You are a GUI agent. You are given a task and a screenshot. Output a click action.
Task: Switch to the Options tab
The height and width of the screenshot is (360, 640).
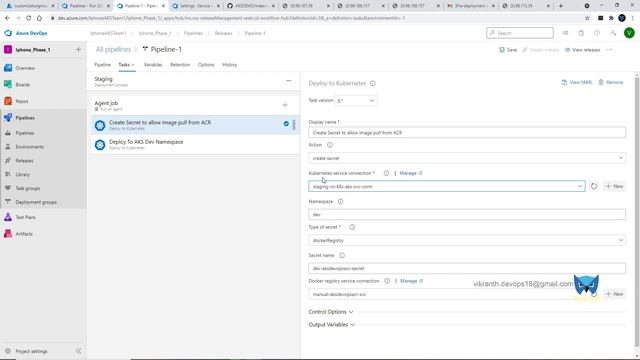(x=206, y=65)
